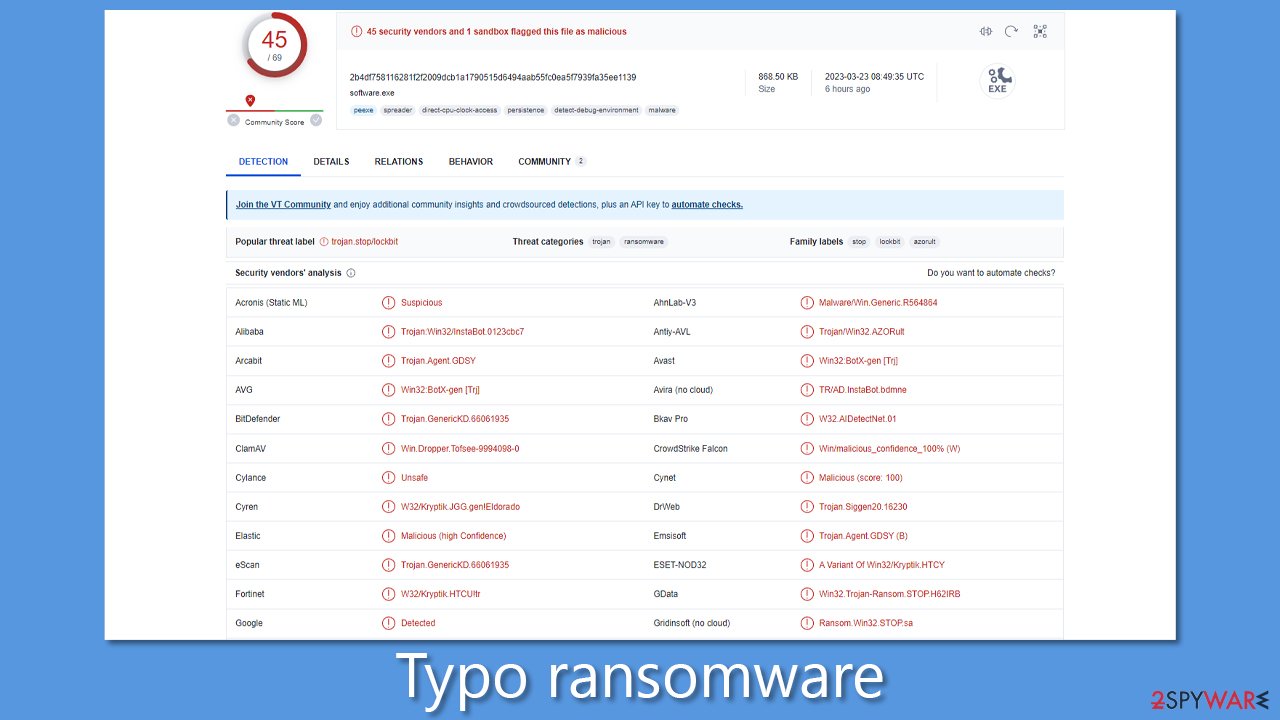Vote the file safe with the left arrow
This screenshot has width=1280, height=720.
(x=233, y=119)
